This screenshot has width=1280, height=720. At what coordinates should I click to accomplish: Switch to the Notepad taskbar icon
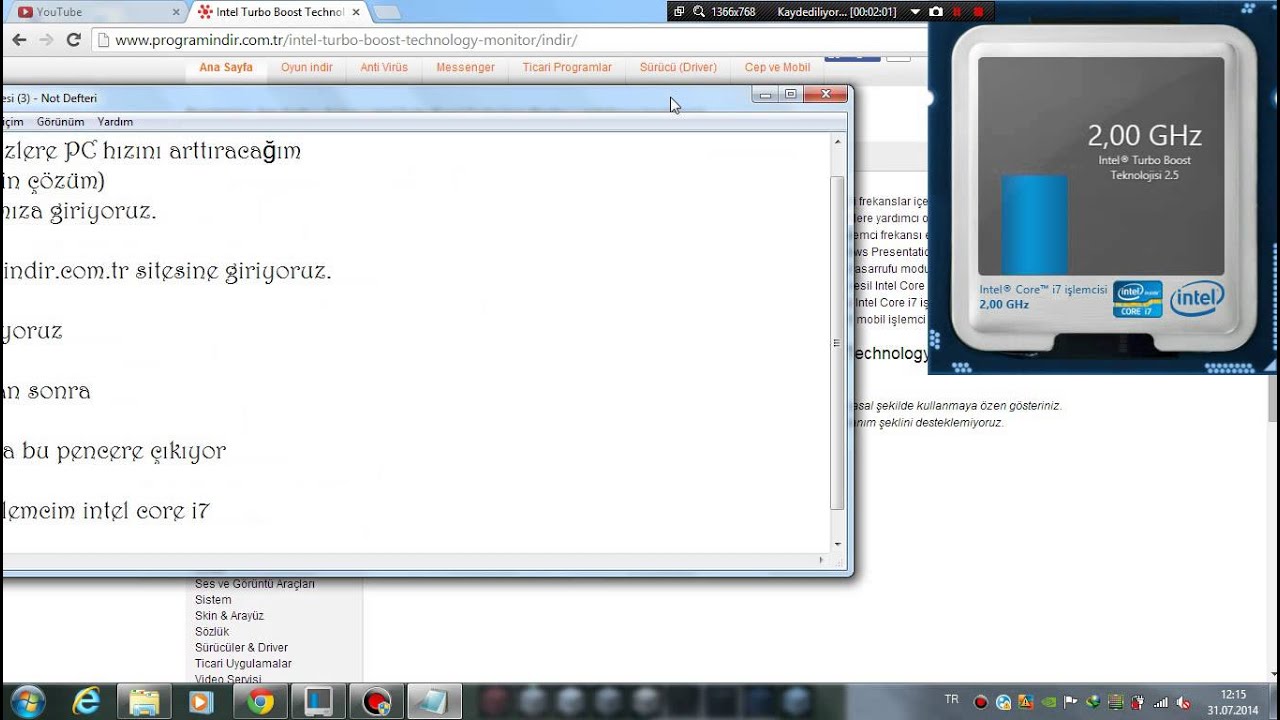click(435, 702)
